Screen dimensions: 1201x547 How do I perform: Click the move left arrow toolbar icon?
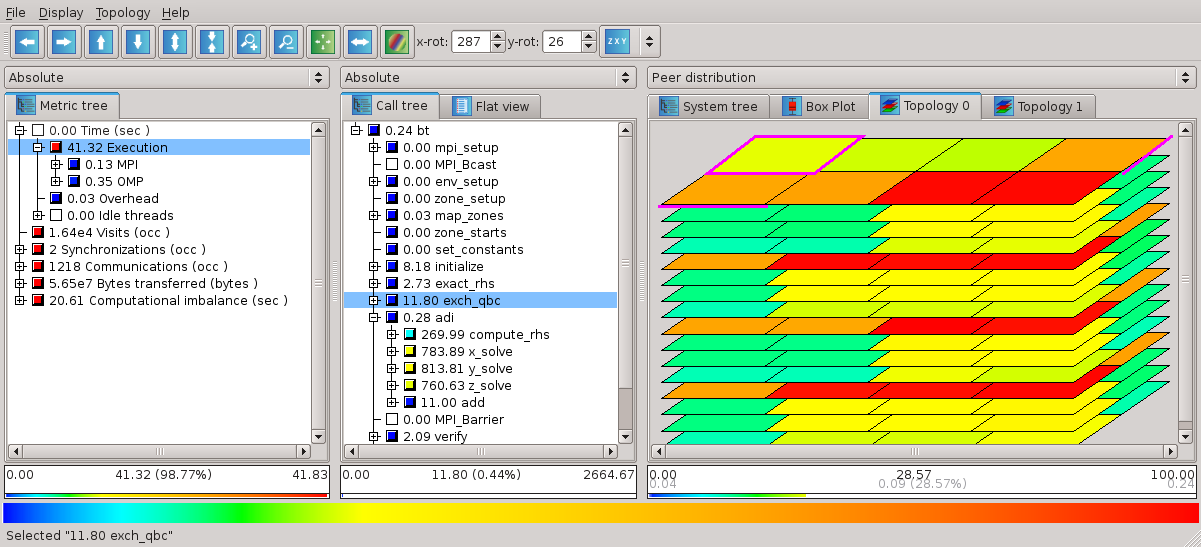pos(27,42)
